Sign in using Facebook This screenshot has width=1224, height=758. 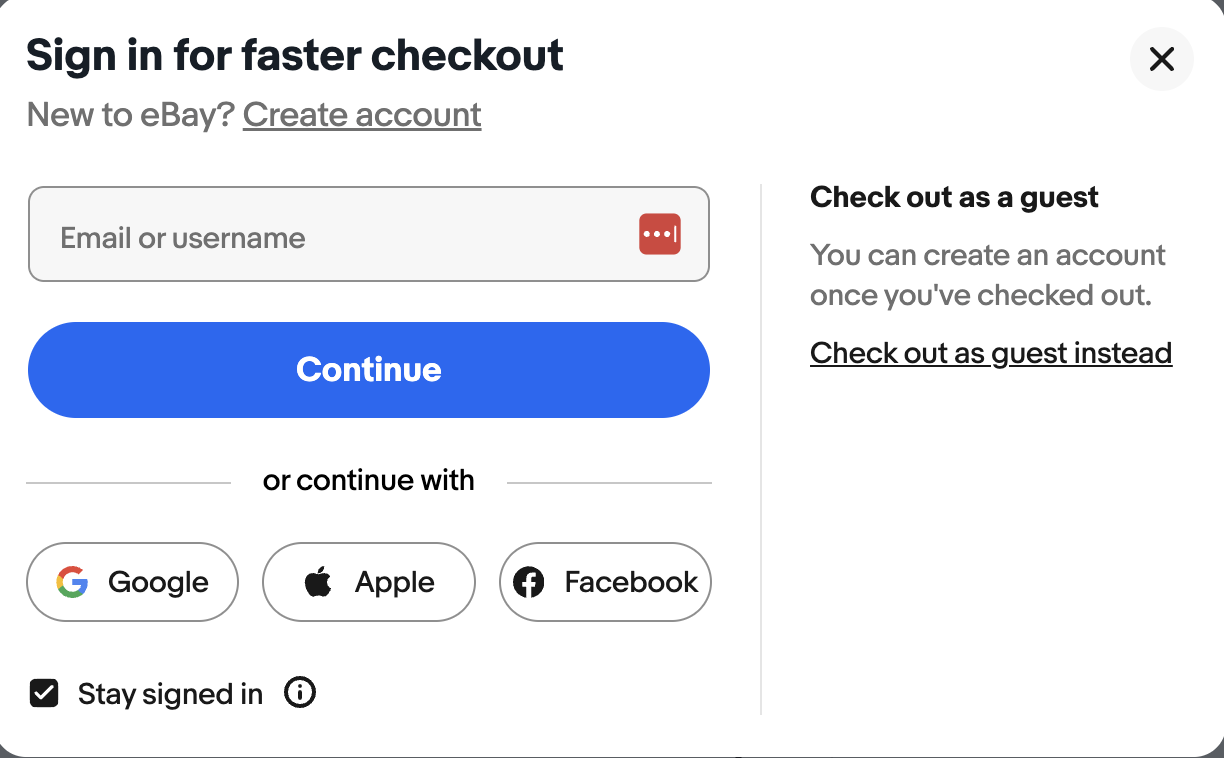pos(605,581)
